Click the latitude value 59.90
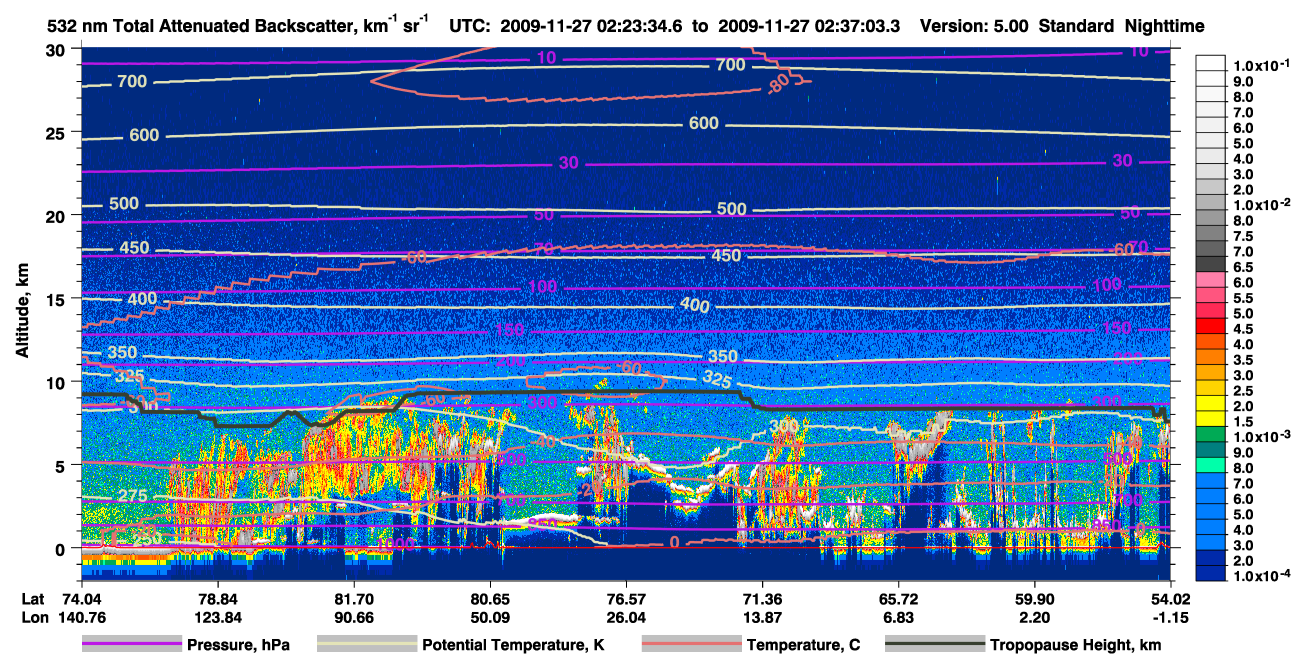1300x667 pixels. [x=1034, y=598]
